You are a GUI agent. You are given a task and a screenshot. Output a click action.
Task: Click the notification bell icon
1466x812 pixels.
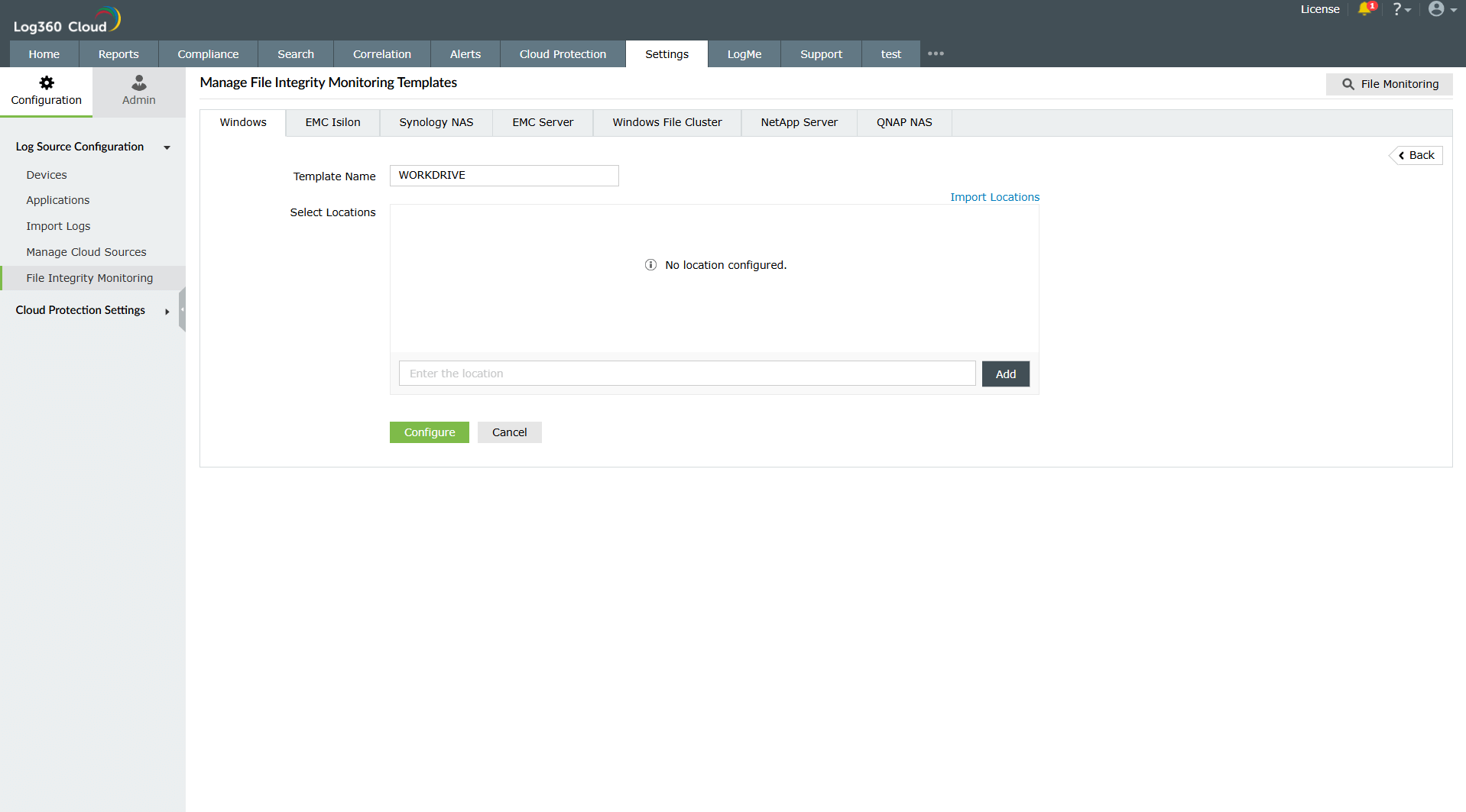pos(1366,9)
